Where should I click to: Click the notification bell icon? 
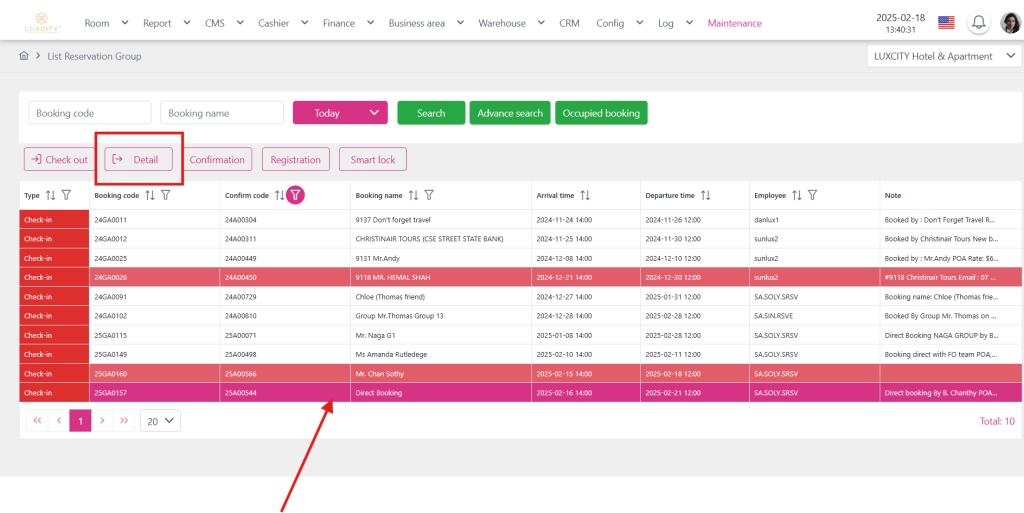[x=979, y=23]
